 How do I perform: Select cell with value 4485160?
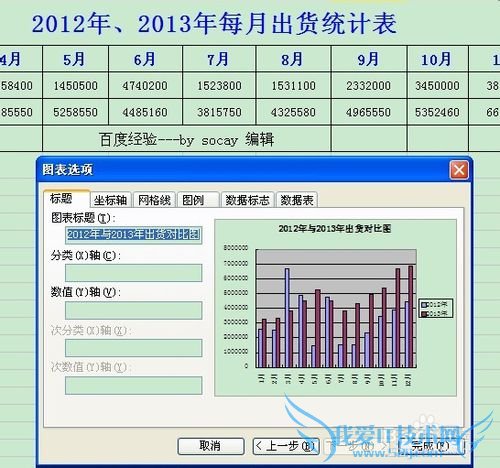[145, 112]
